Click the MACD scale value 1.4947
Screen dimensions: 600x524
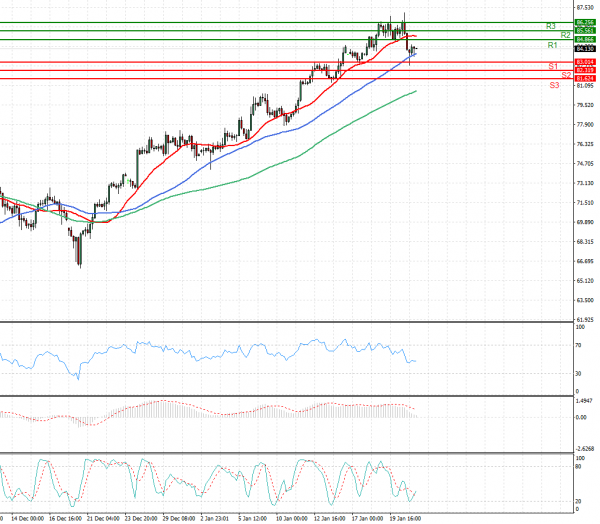tap(585, 401)
